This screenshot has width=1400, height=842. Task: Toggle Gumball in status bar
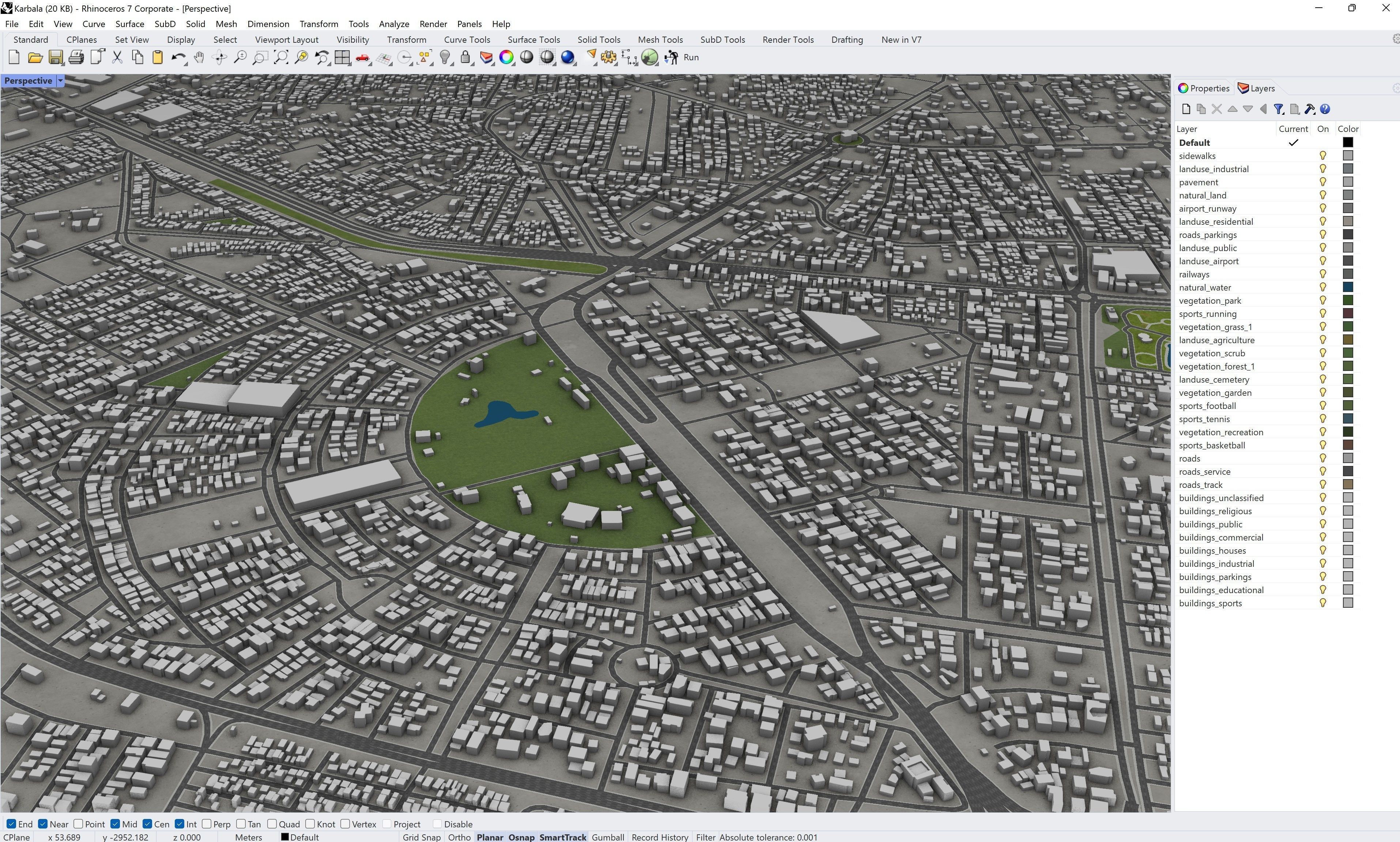608,837
